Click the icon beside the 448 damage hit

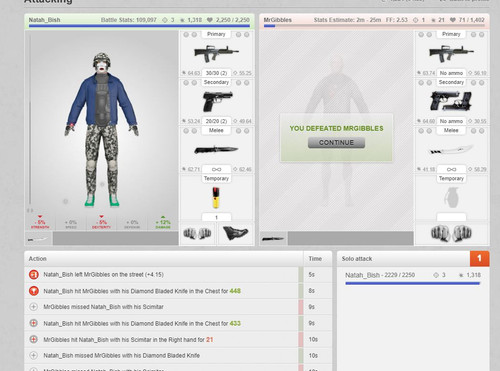click(33, 291)
